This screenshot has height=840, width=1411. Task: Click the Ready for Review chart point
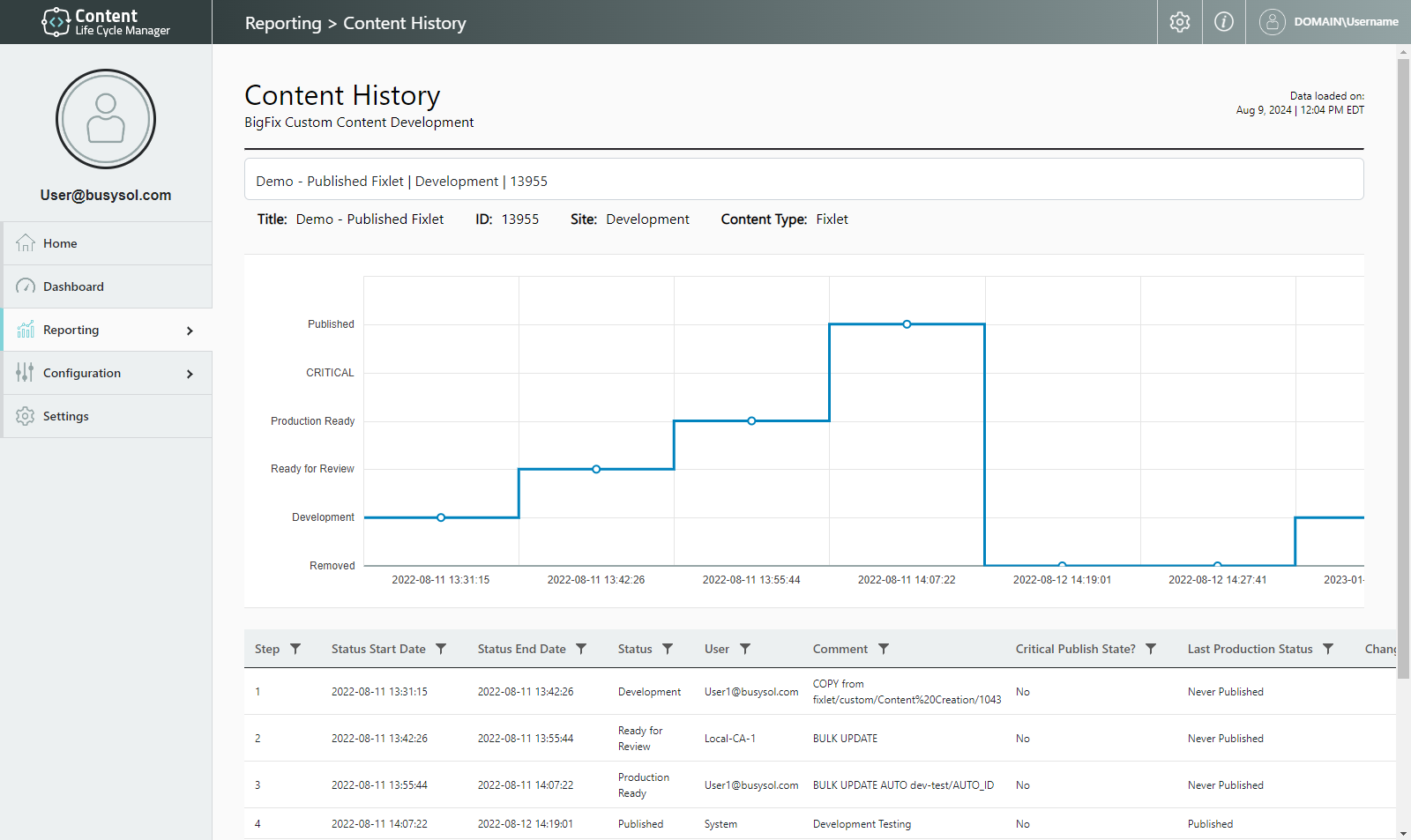[x=596, y=469]
